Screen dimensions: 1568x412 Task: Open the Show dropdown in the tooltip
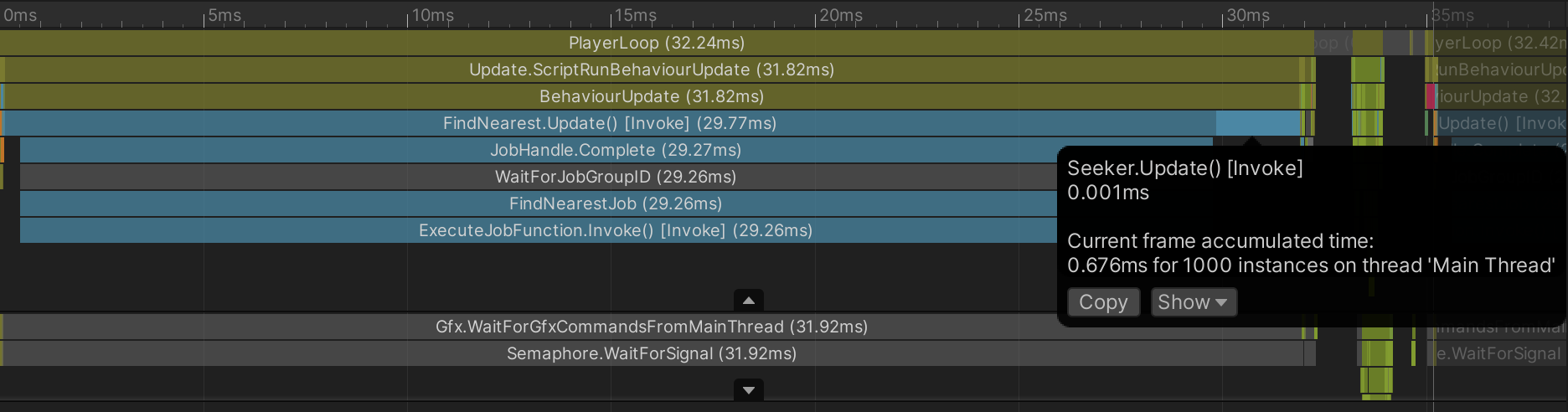pyautogui.click(x=1193, y=302)
